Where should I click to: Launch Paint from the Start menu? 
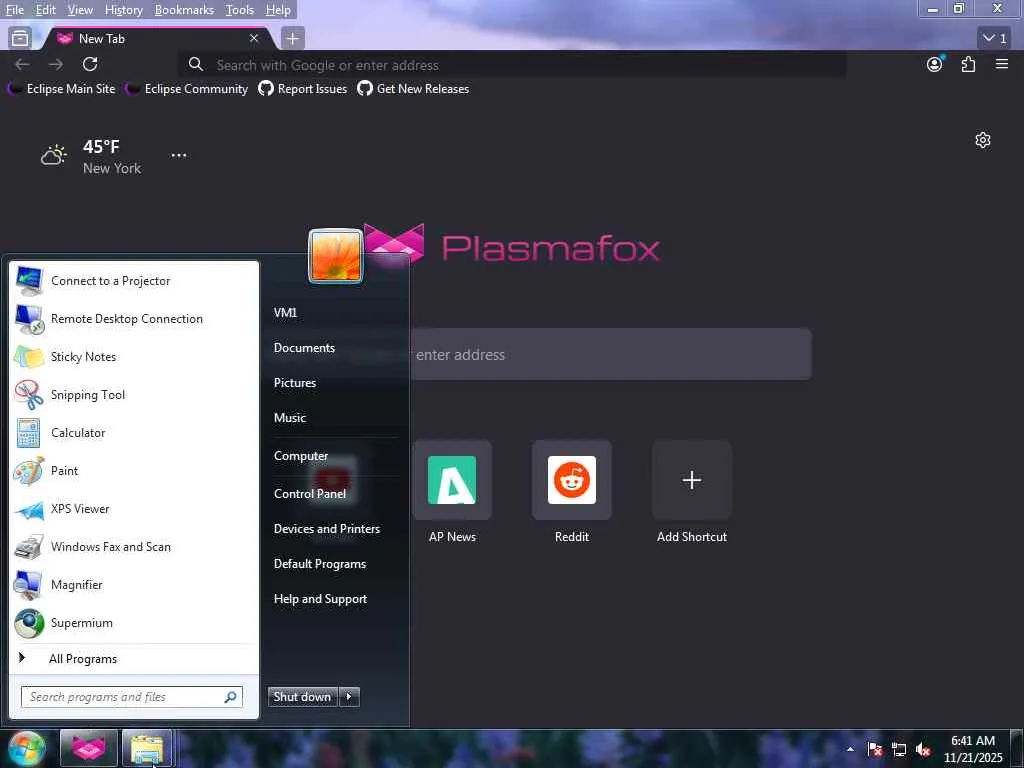(x=134, y=470)
